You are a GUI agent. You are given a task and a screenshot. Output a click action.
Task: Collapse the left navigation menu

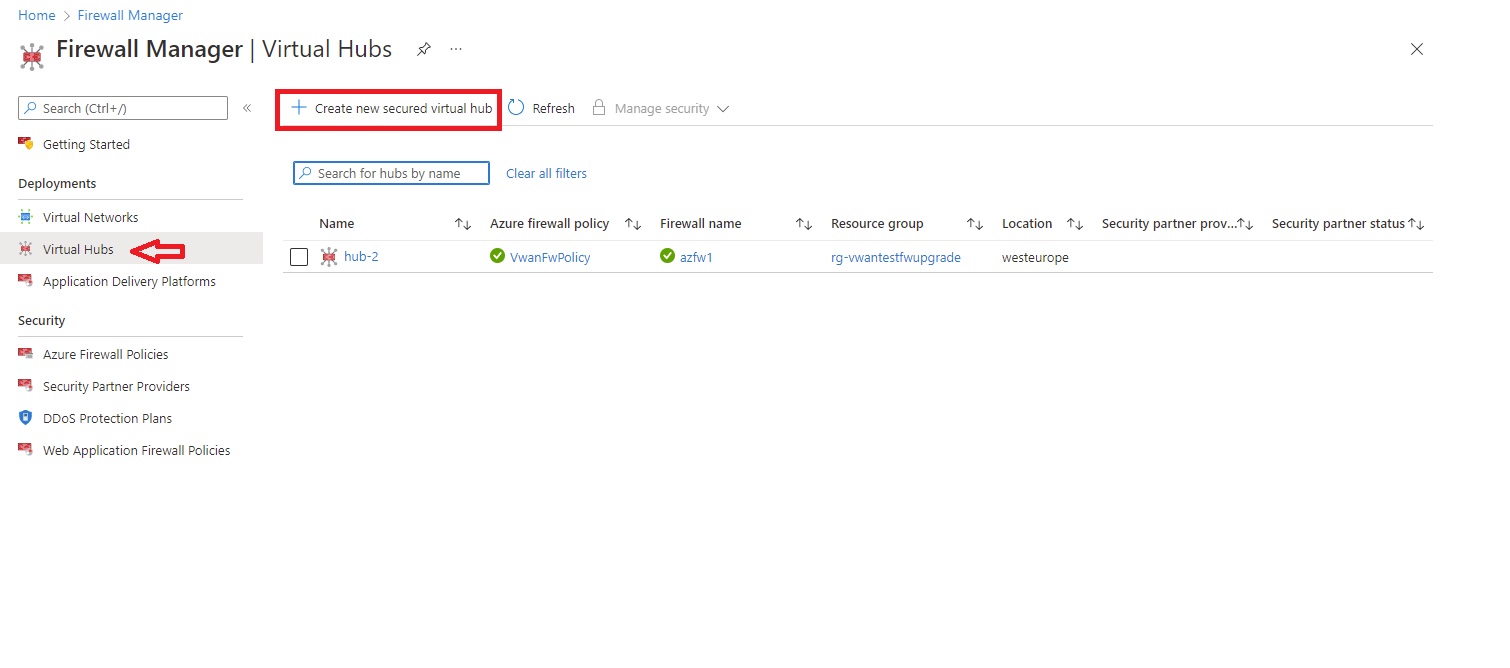tap(247, 108)
